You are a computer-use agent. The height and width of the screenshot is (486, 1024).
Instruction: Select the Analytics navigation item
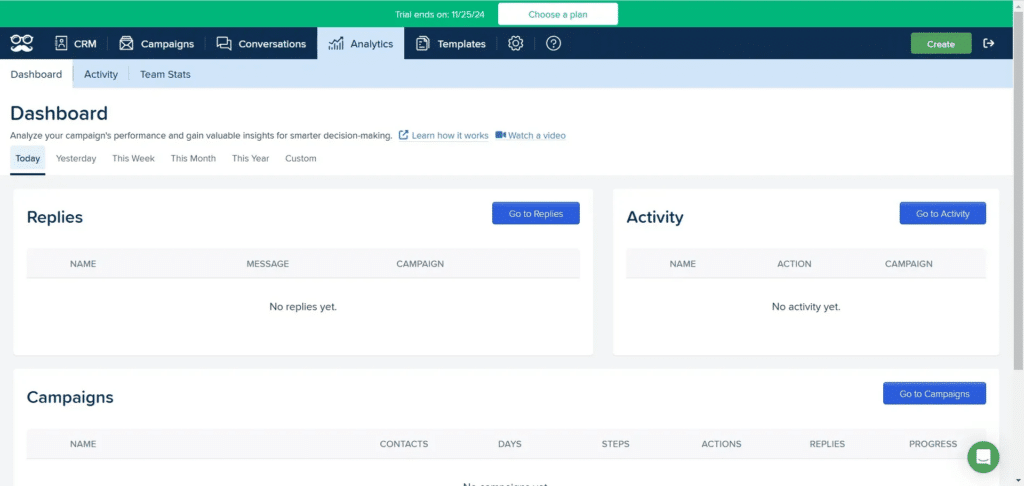tap(361, 44)
